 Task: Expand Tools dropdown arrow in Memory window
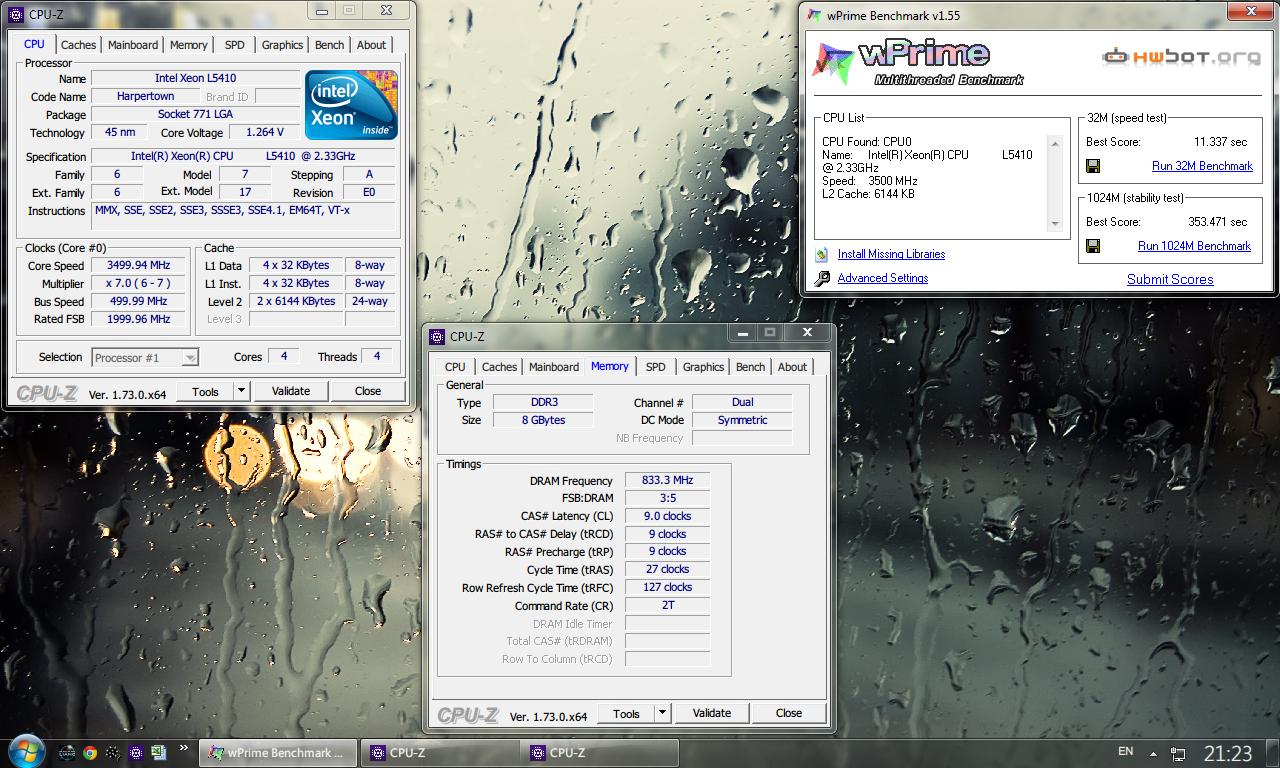click(663, 713)
